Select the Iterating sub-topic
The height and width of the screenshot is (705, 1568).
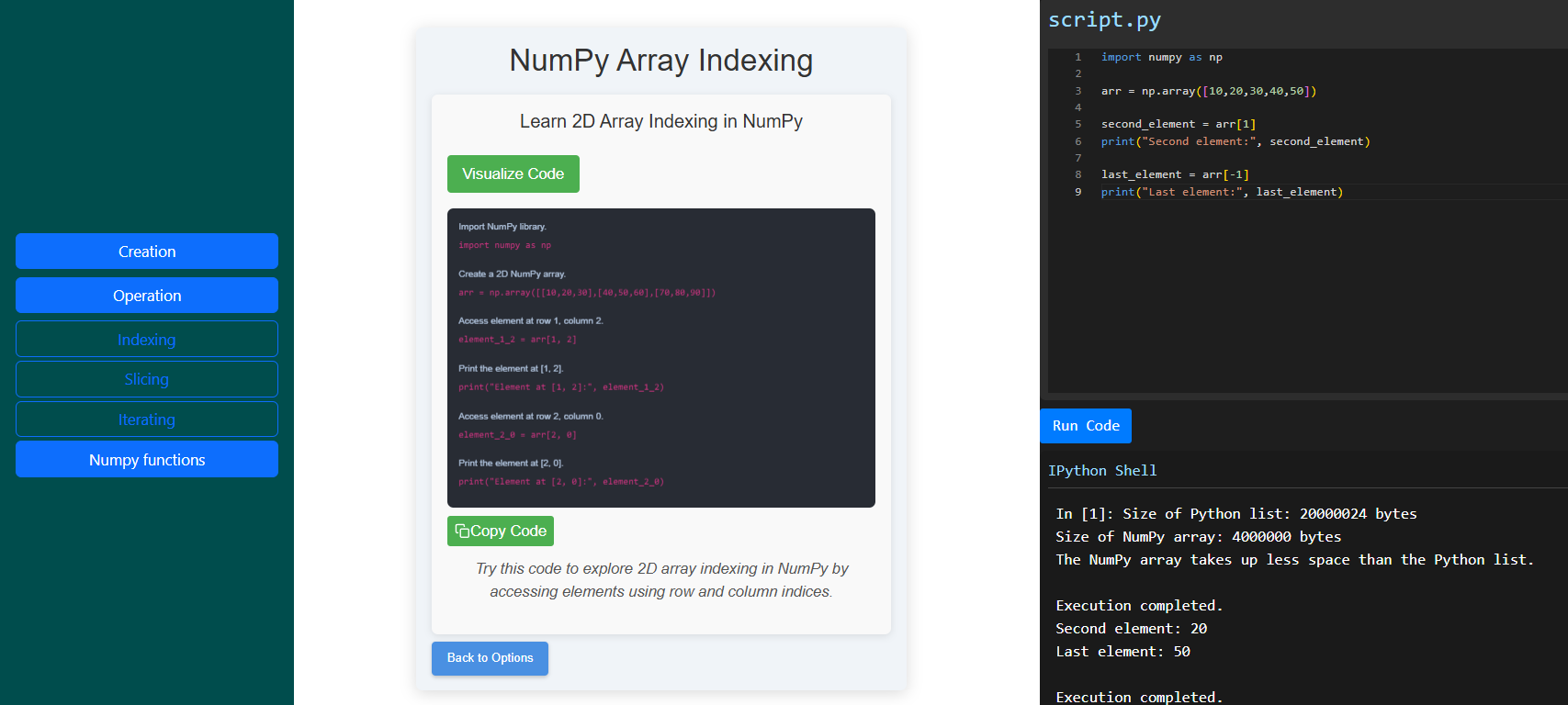coord(147,420)
